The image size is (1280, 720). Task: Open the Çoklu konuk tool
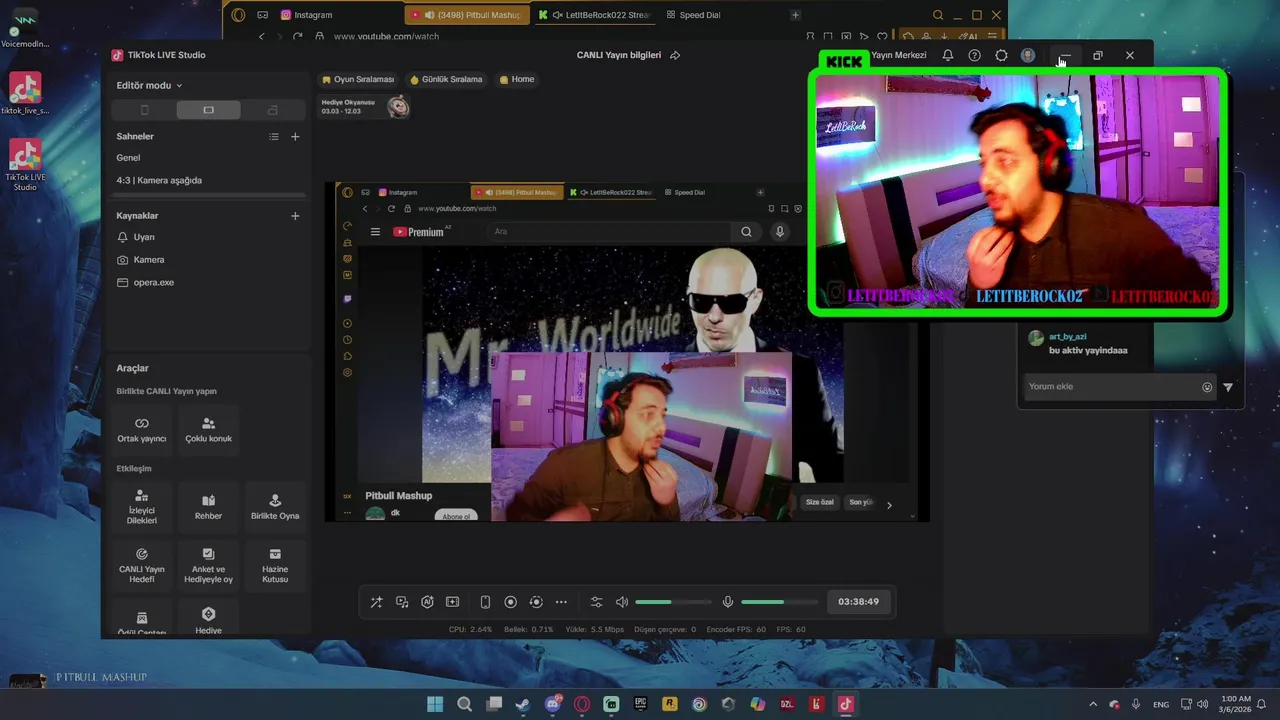coord(208,430)
